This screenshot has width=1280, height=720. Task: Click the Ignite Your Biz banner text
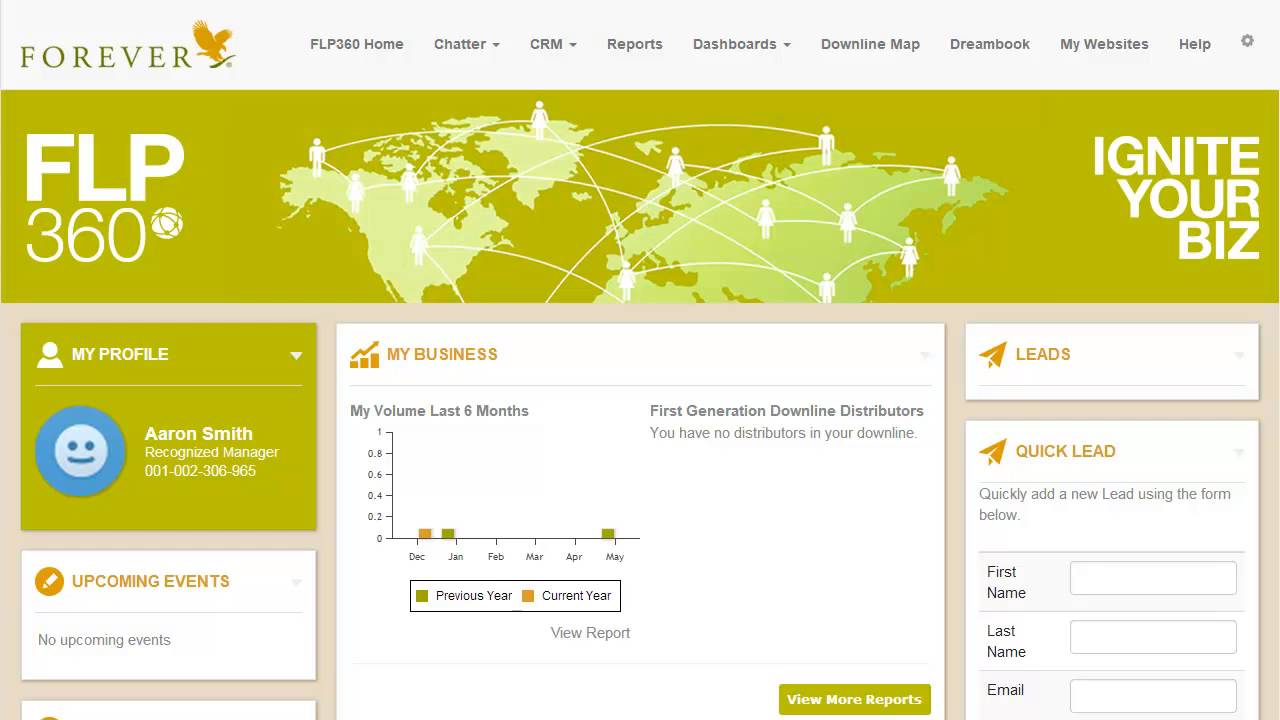[1176, 198]
